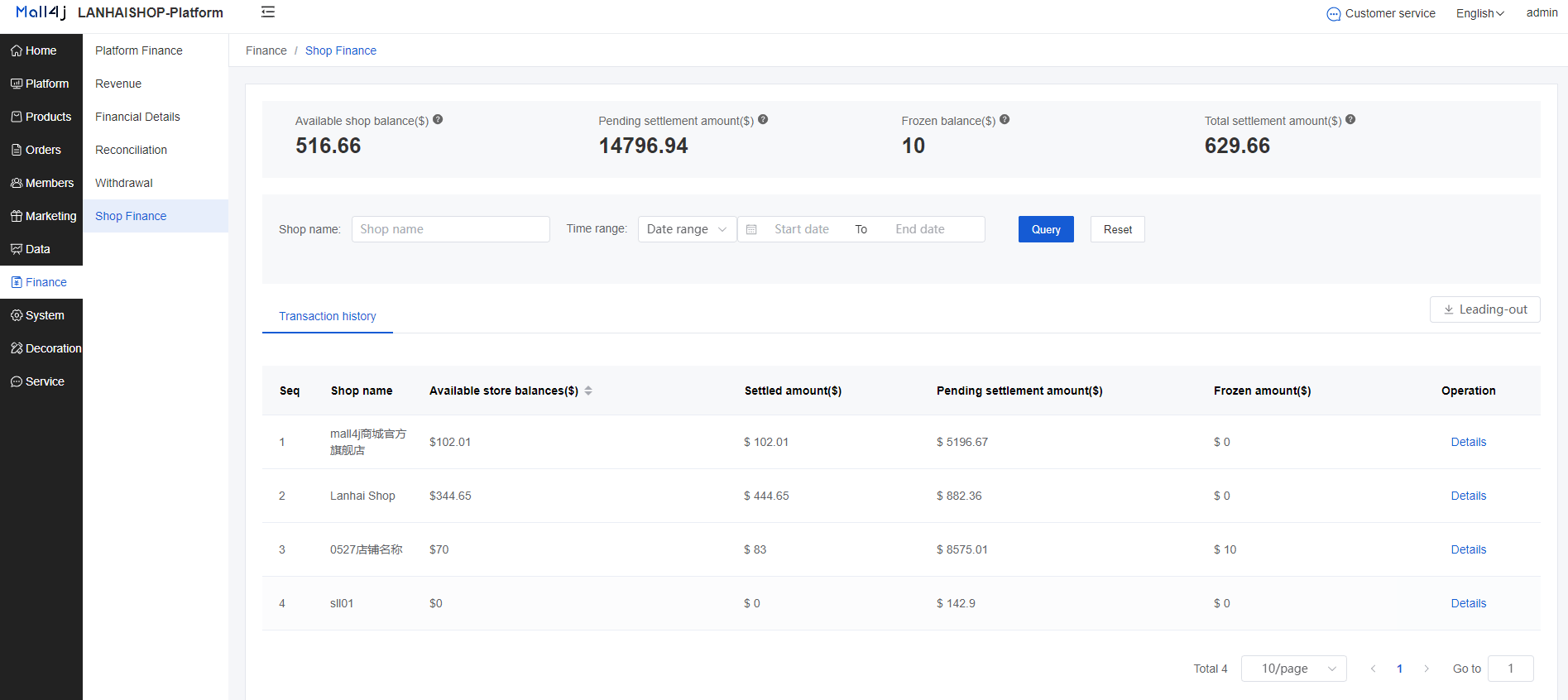Screen dimensions: 1568x700
Task: Click the Leading-out export button
Action: 1485,309
